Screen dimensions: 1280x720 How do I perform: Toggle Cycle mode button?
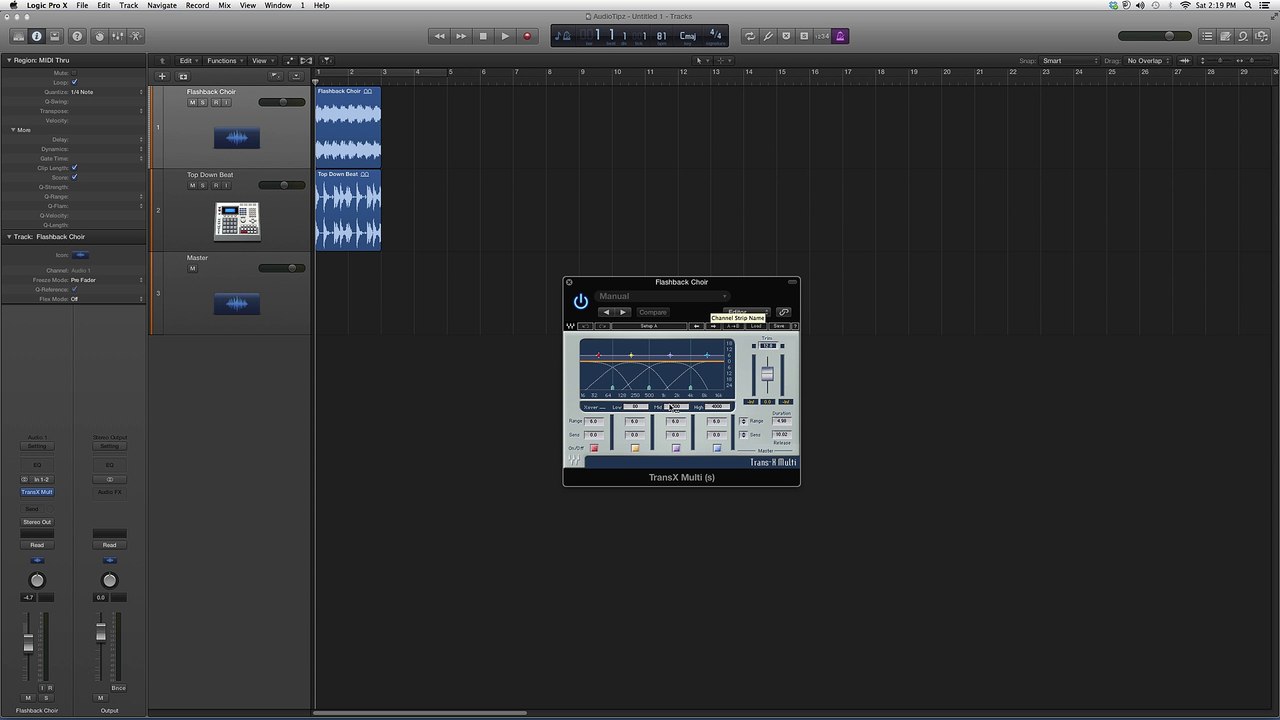749,36
